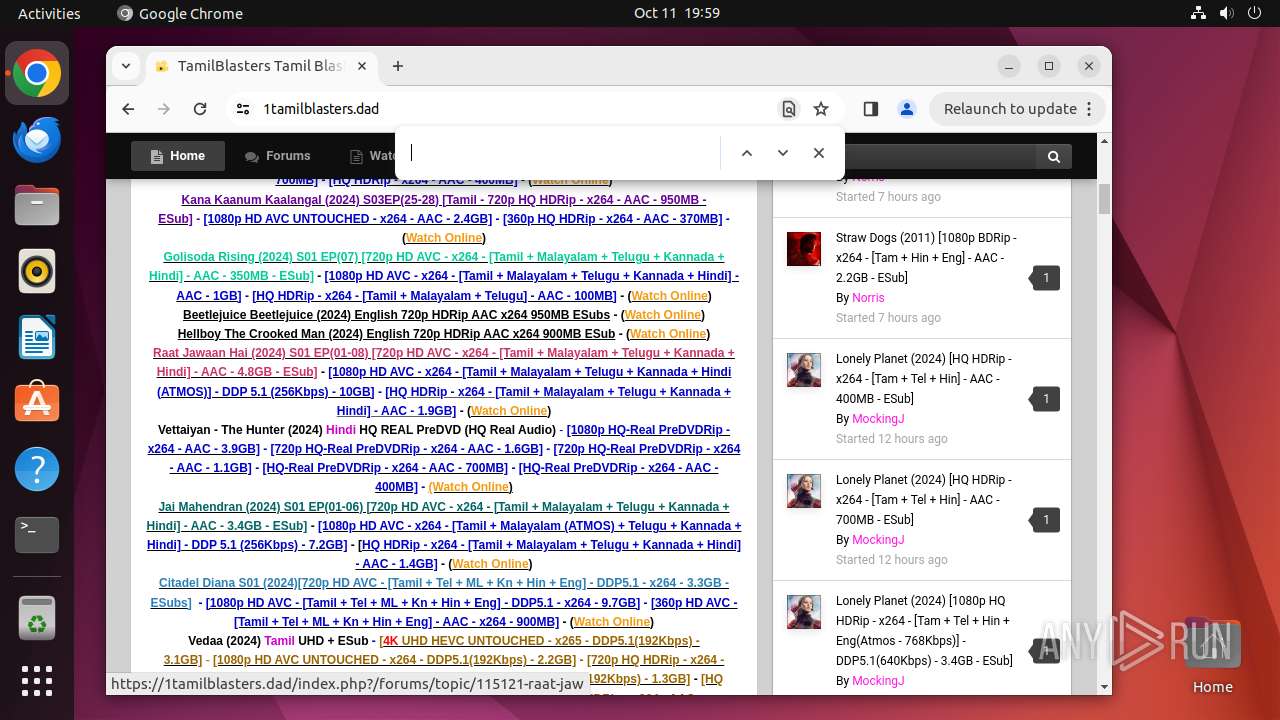
Task: Open Trash from the dock
Action: [37, 617]
